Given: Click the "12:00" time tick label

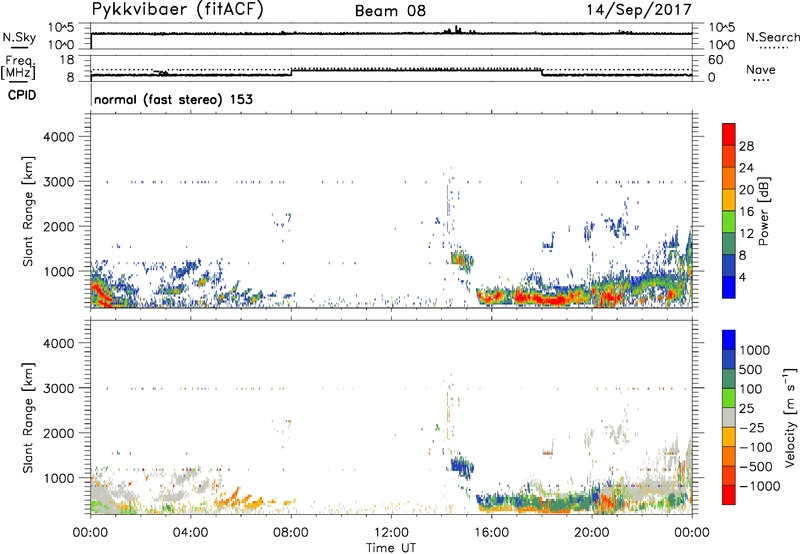Looking at the screenshot, I should [x=391, y=533].
